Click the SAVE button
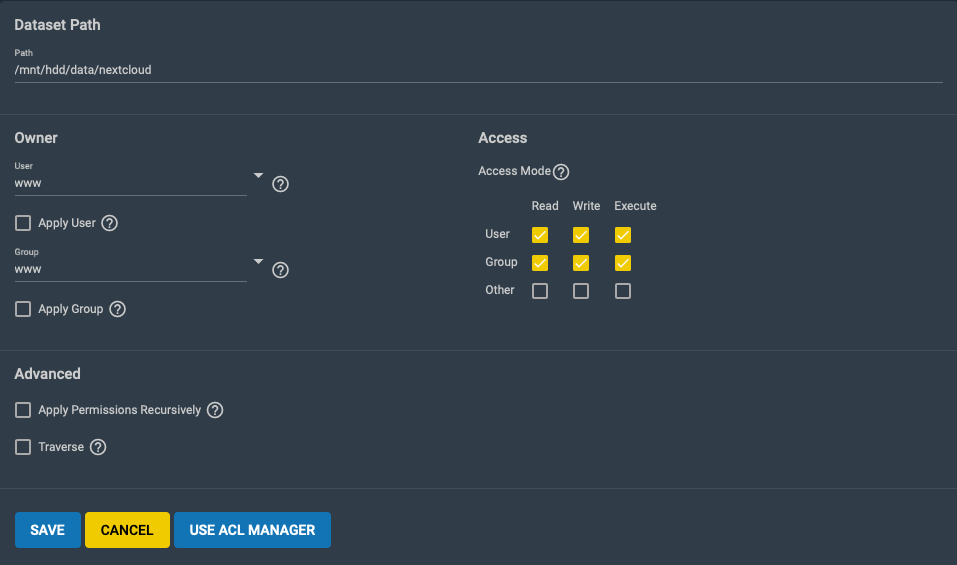This screenshot has height=565, width=957. point(48,530)
